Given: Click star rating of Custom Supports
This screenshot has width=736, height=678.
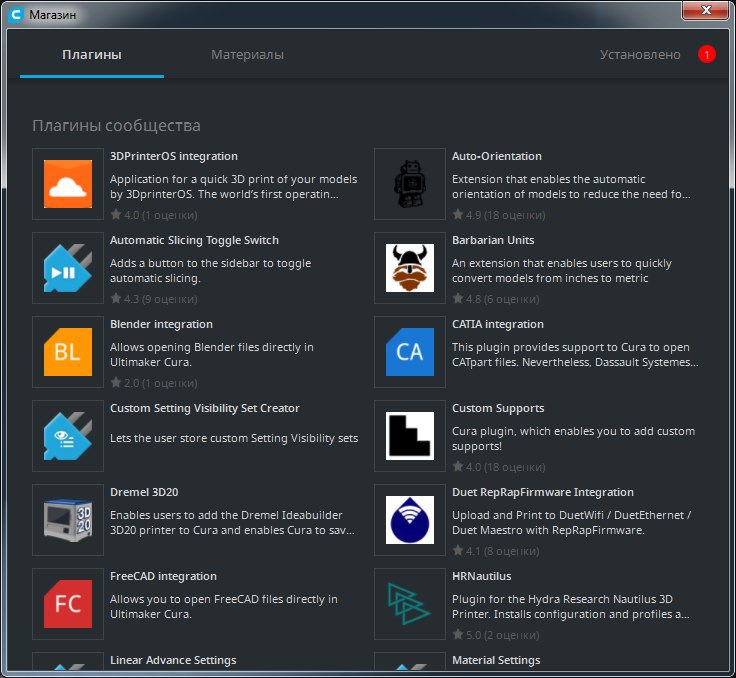Looking at the screenshot, I should click(x=498, y=467).
